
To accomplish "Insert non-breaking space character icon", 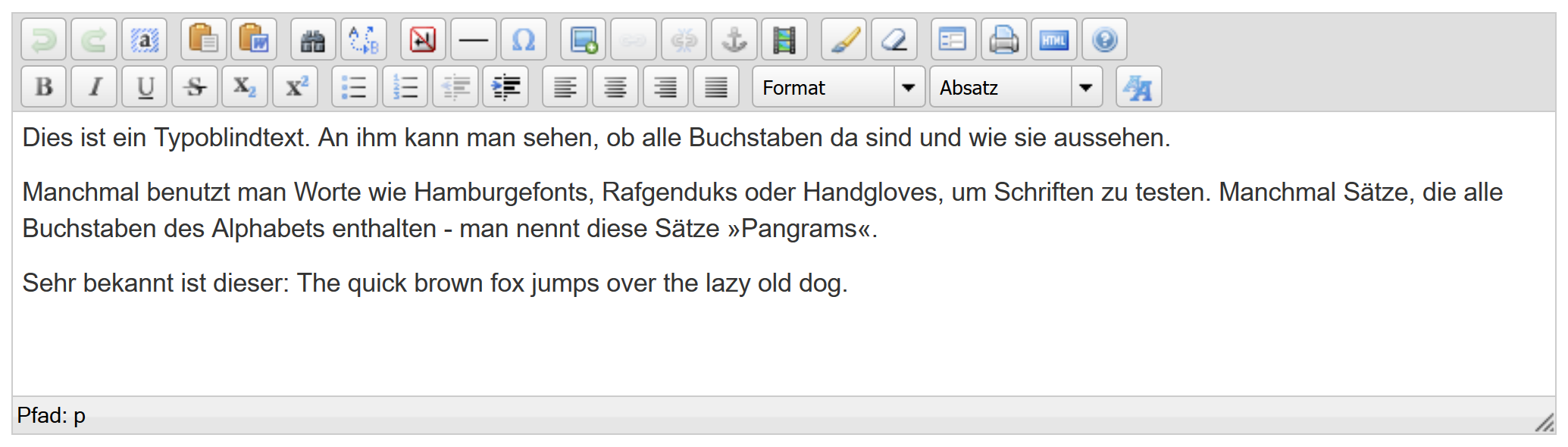I will [x=423, y=39].
